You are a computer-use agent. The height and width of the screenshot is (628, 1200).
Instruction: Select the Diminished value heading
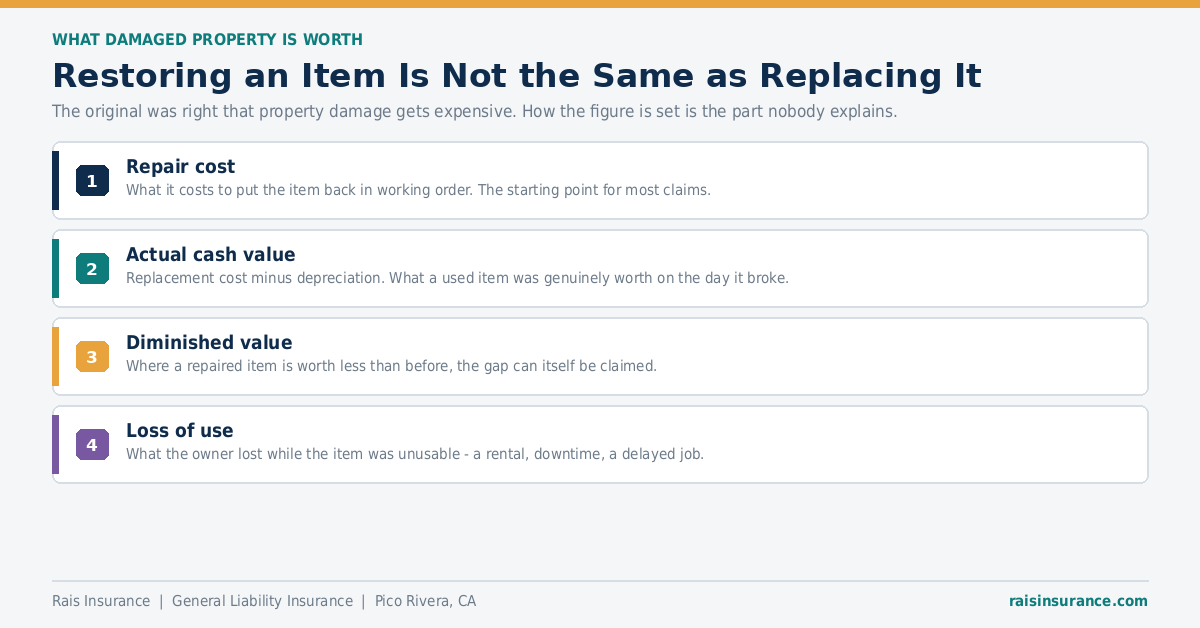[209, 343]
